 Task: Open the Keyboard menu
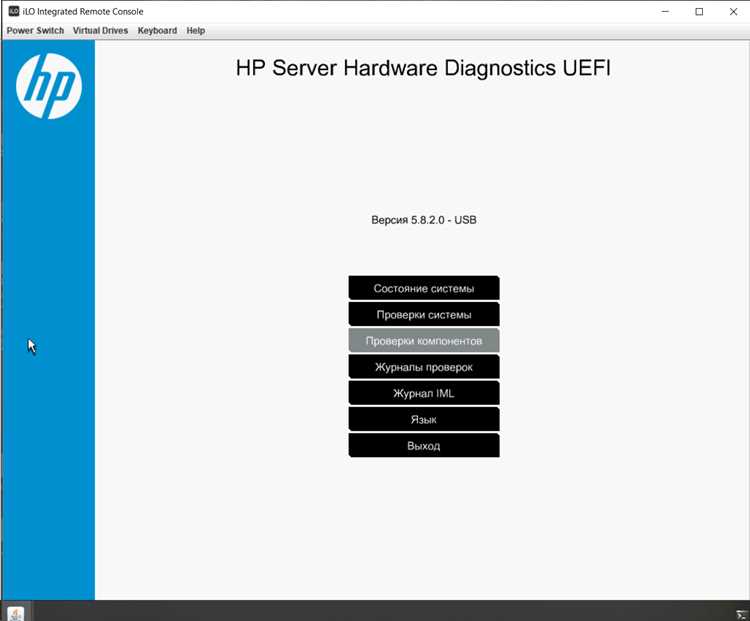tap(157, 31)
